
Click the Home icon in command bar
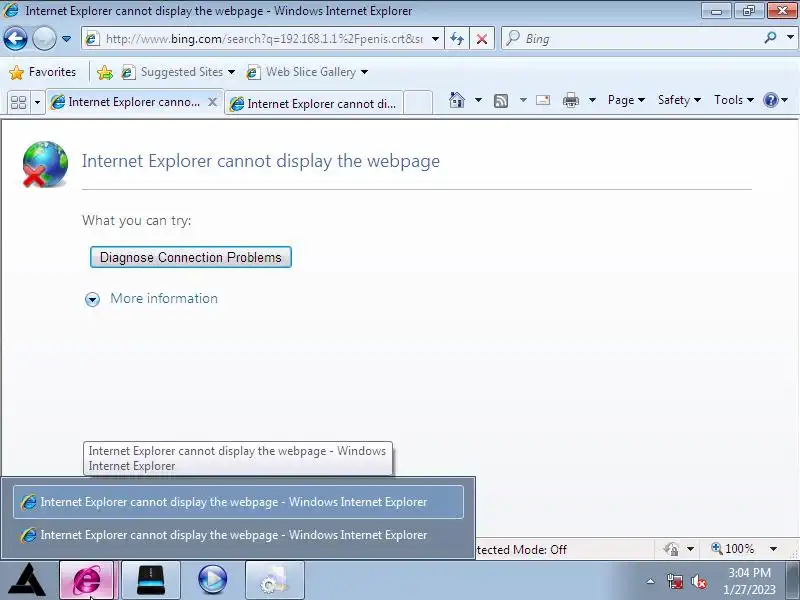pyautogui.click(x=457, y=100)
